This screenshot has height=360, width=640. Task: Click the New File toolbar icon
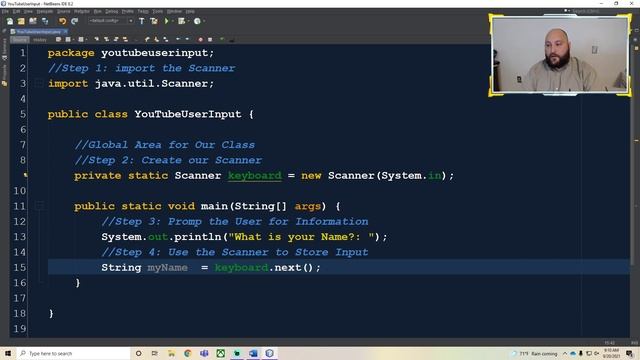(10, 21)
